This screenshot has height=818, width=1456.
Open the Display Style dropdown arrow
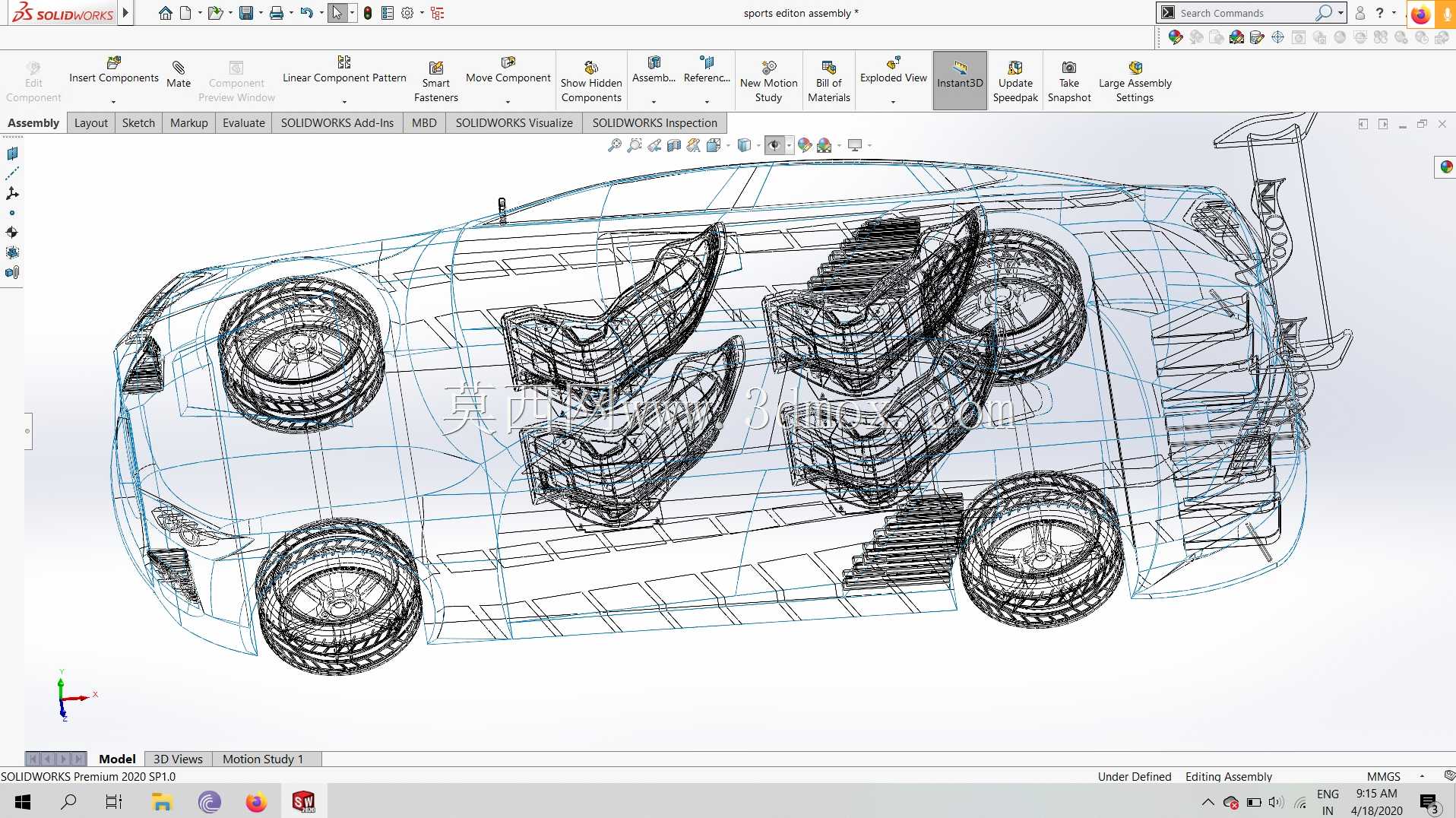coord(758,144)
